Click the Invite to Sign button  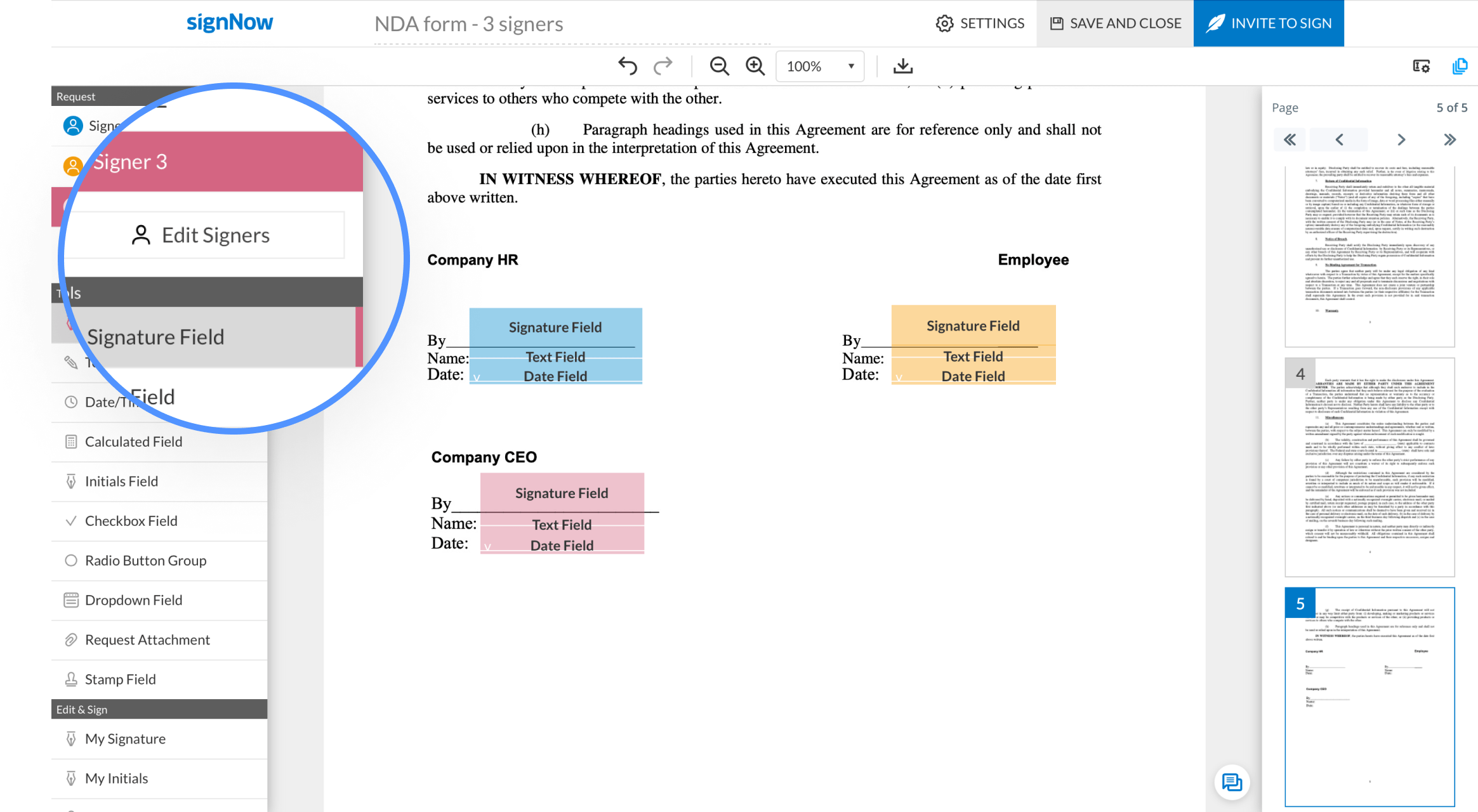(1268, 23)
